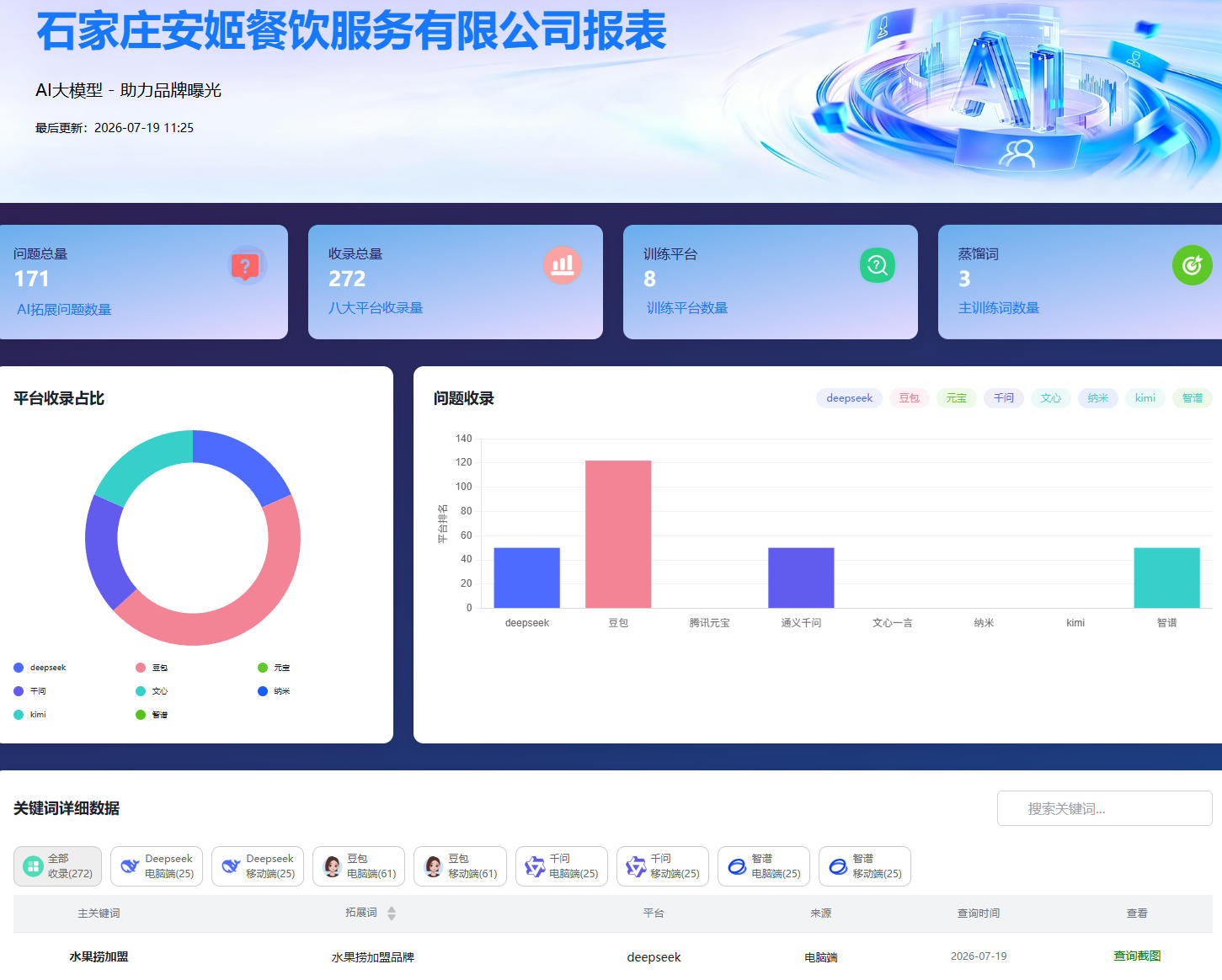1222x980 pixels.
Task: Toggle 文心 series in 问题收录 legend
Action: tap(1051, 398)
